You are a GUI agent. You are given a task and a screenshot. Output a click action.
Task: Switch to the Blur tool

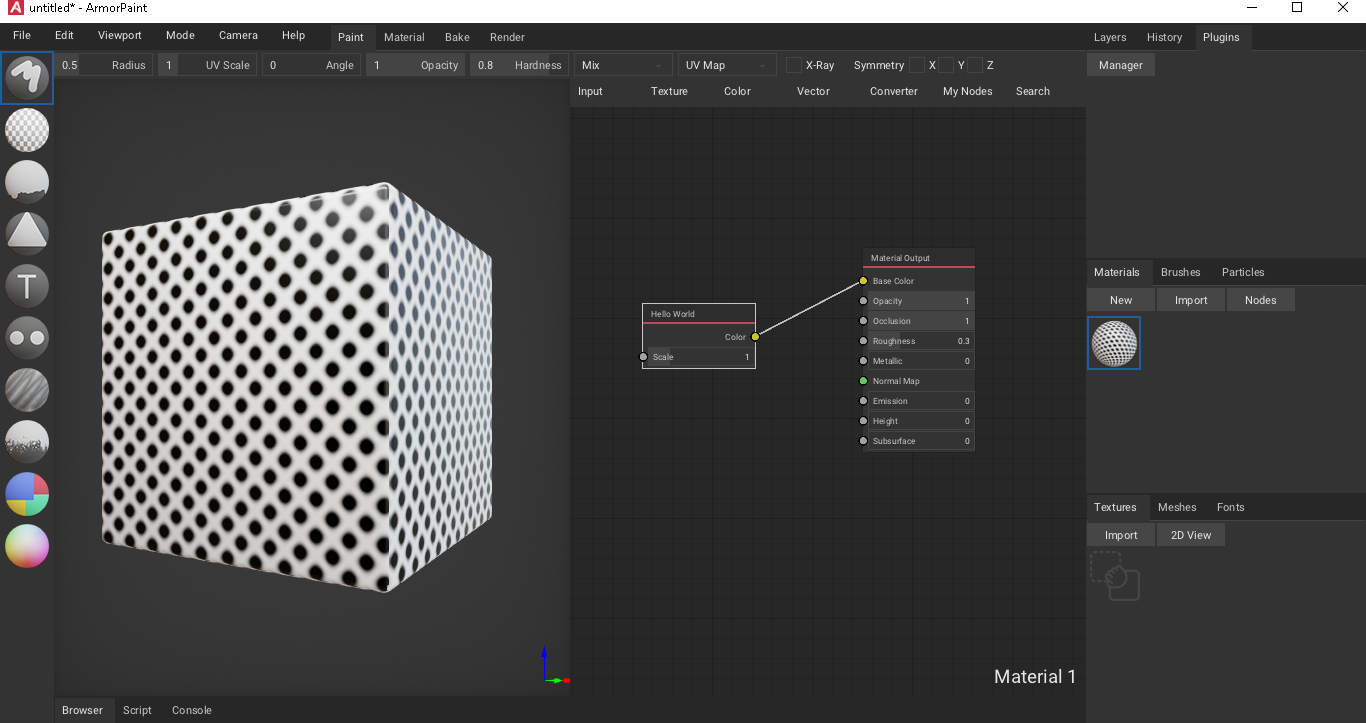[27, 390]
